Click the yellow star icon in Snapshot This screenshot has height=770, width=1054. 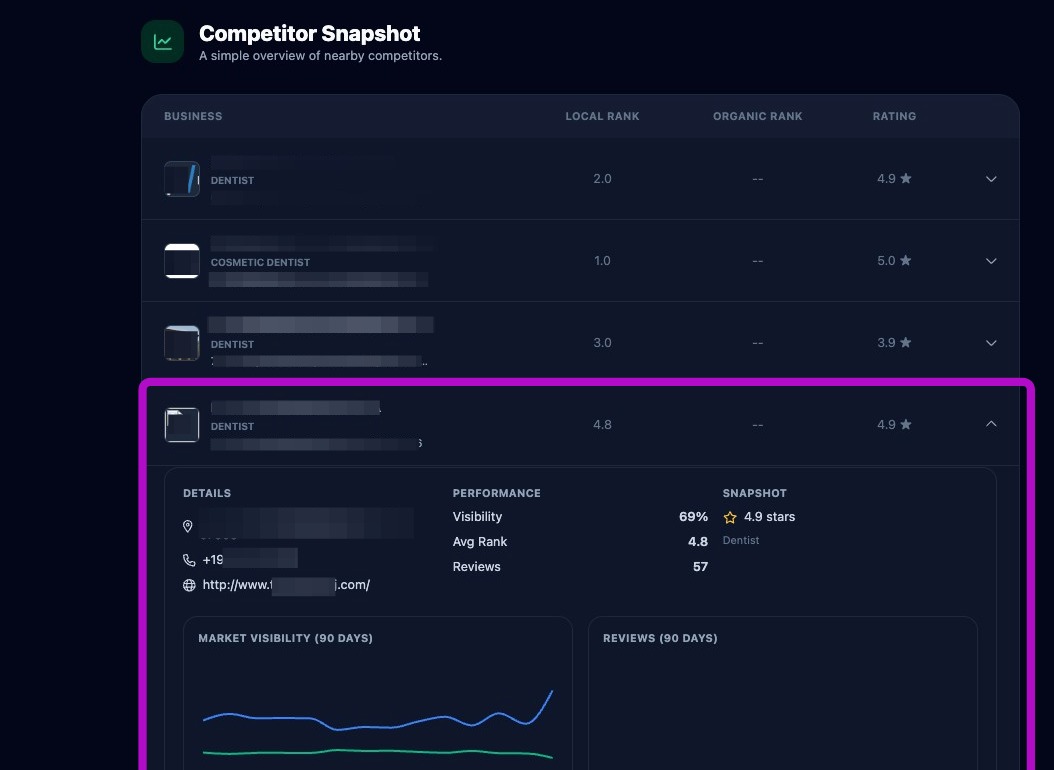point(730,517)
